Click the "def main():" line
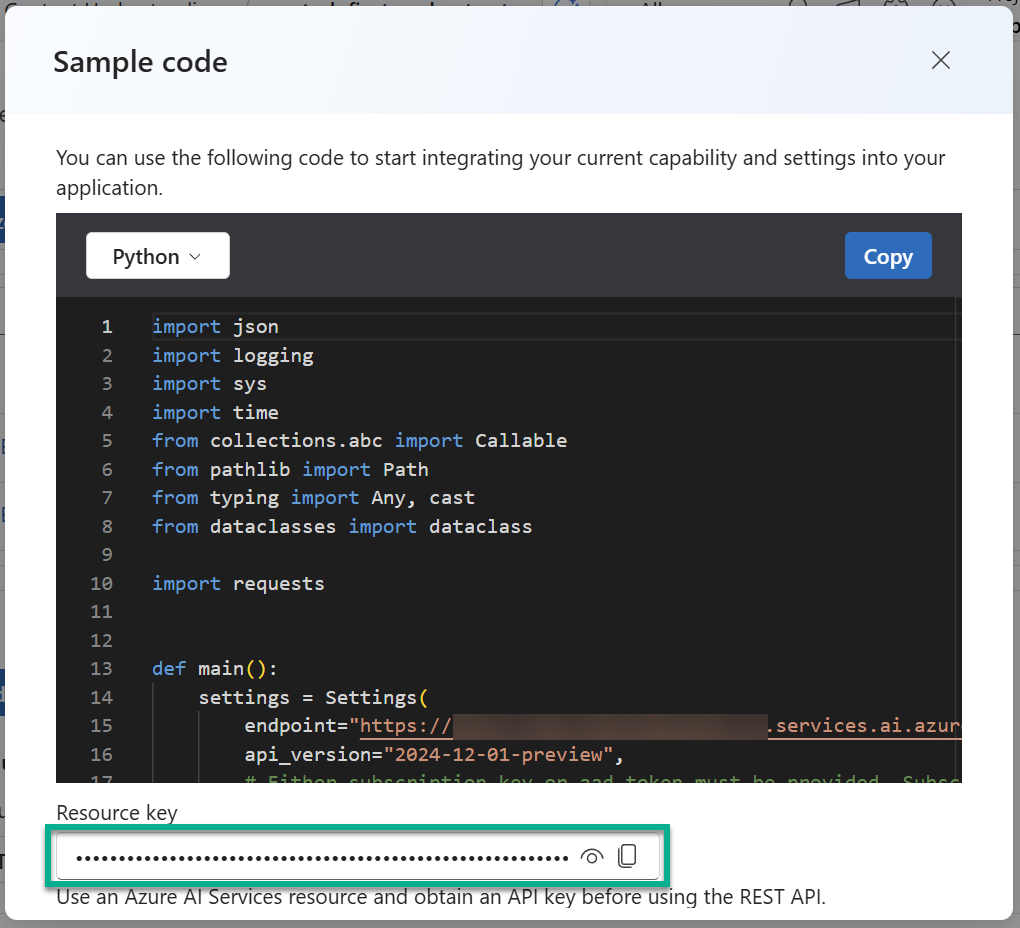Image resolution: width=1020 pixels, height=928 pixels. click(x=215, y=669)
